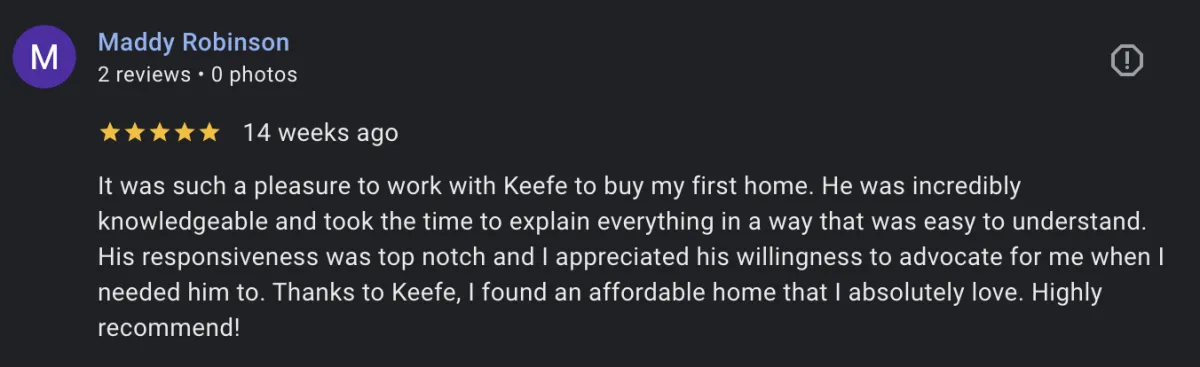Click the second gold rating star

(x=134, y=133)
